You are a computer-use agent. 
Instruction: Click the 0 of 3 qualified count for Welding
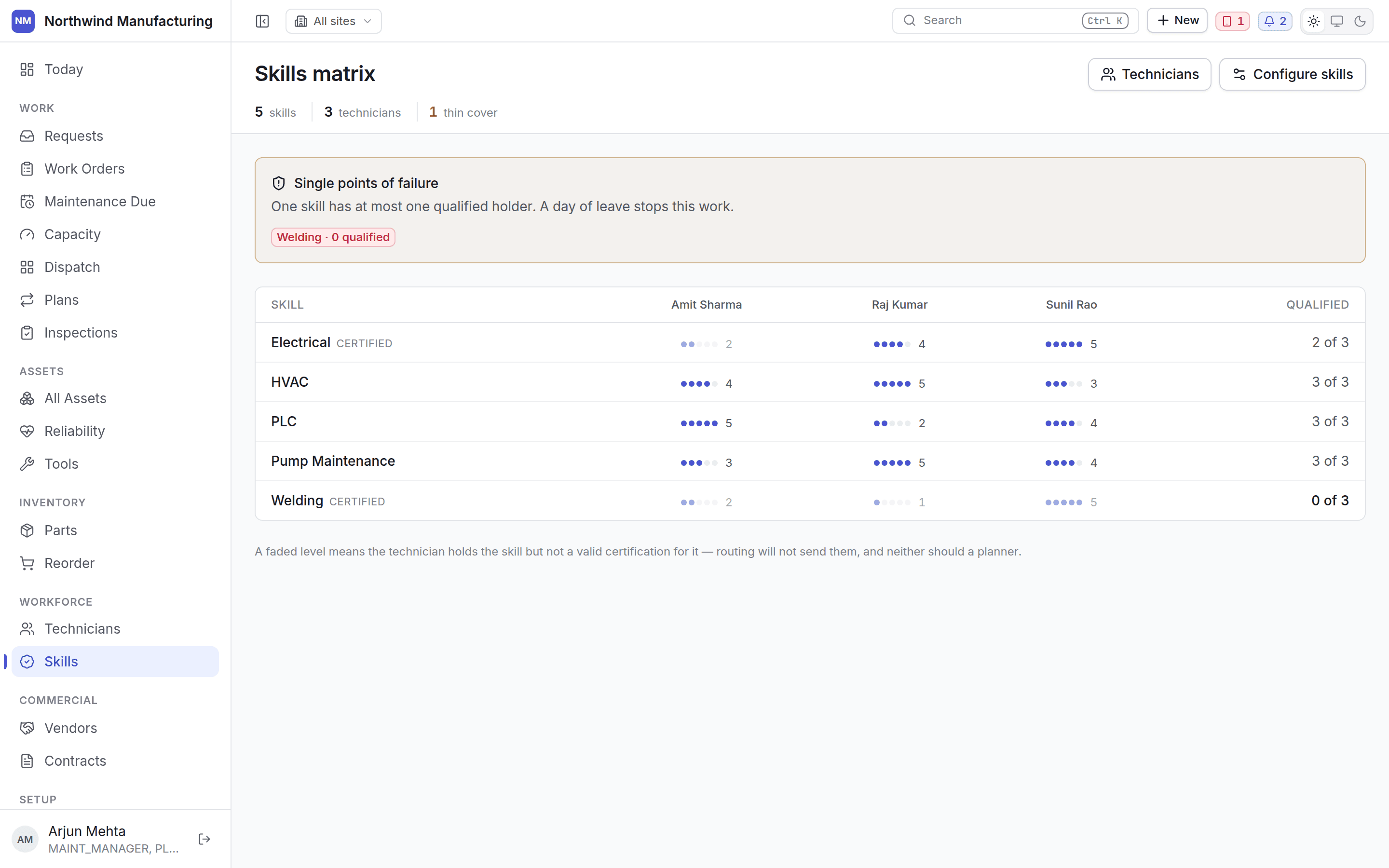(1330, 501)
